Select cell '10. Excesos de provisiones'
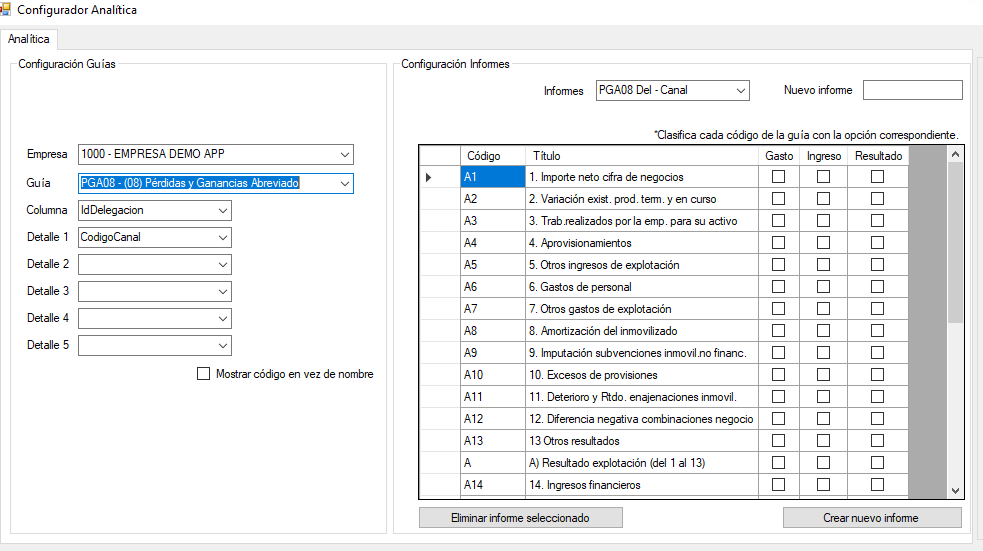 coord(642,375)
